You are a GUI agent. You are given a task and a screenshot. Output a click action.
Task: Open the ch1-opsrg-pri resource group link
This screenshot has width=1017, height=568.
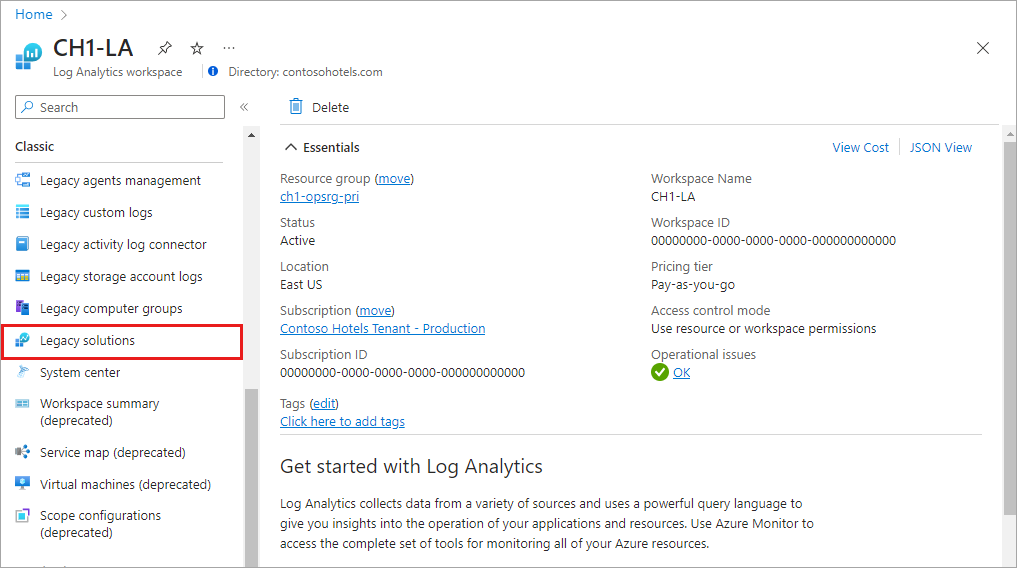[319, 197]
